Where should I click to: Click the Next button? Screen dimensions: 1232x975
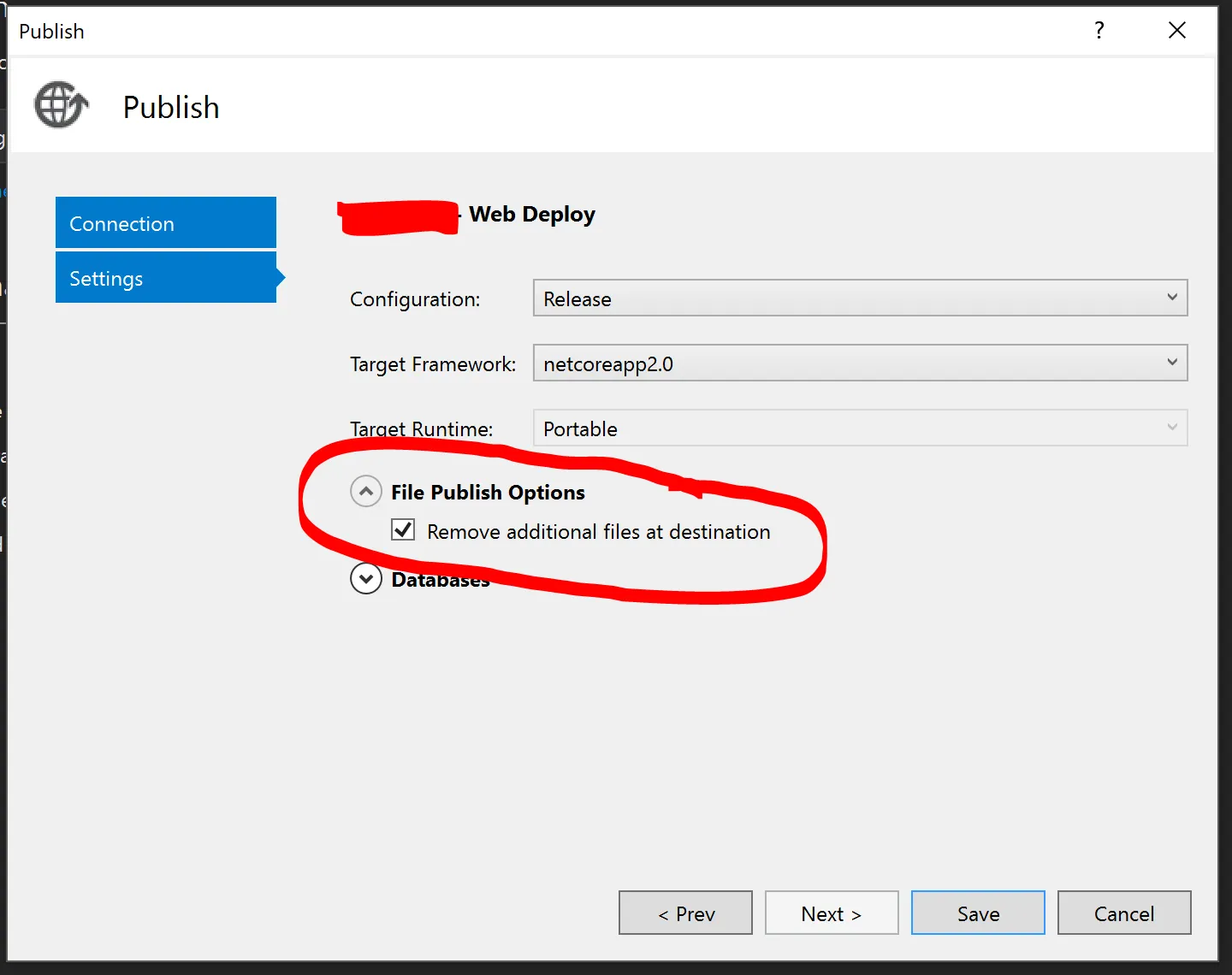pos(832,913)
